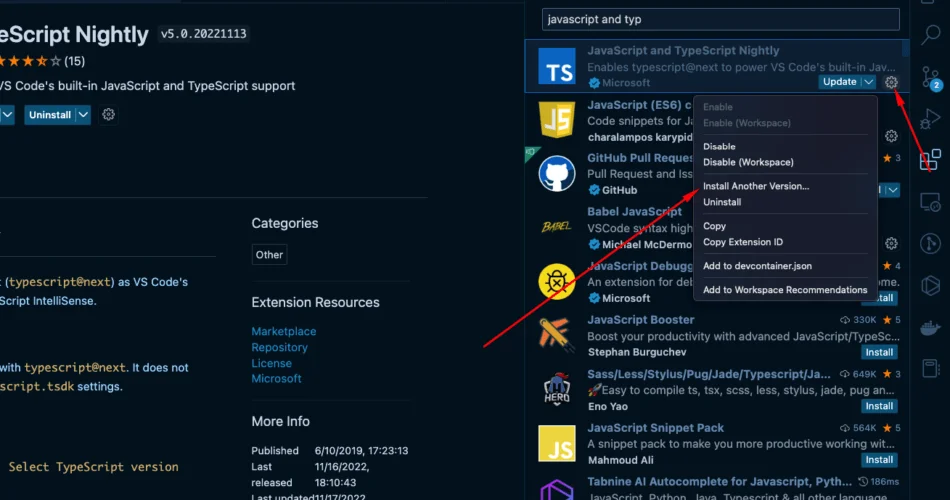The image size is (950, 500).
Task: Expand the Uninstall button dropdown arrow
Action: click(83, 115)
